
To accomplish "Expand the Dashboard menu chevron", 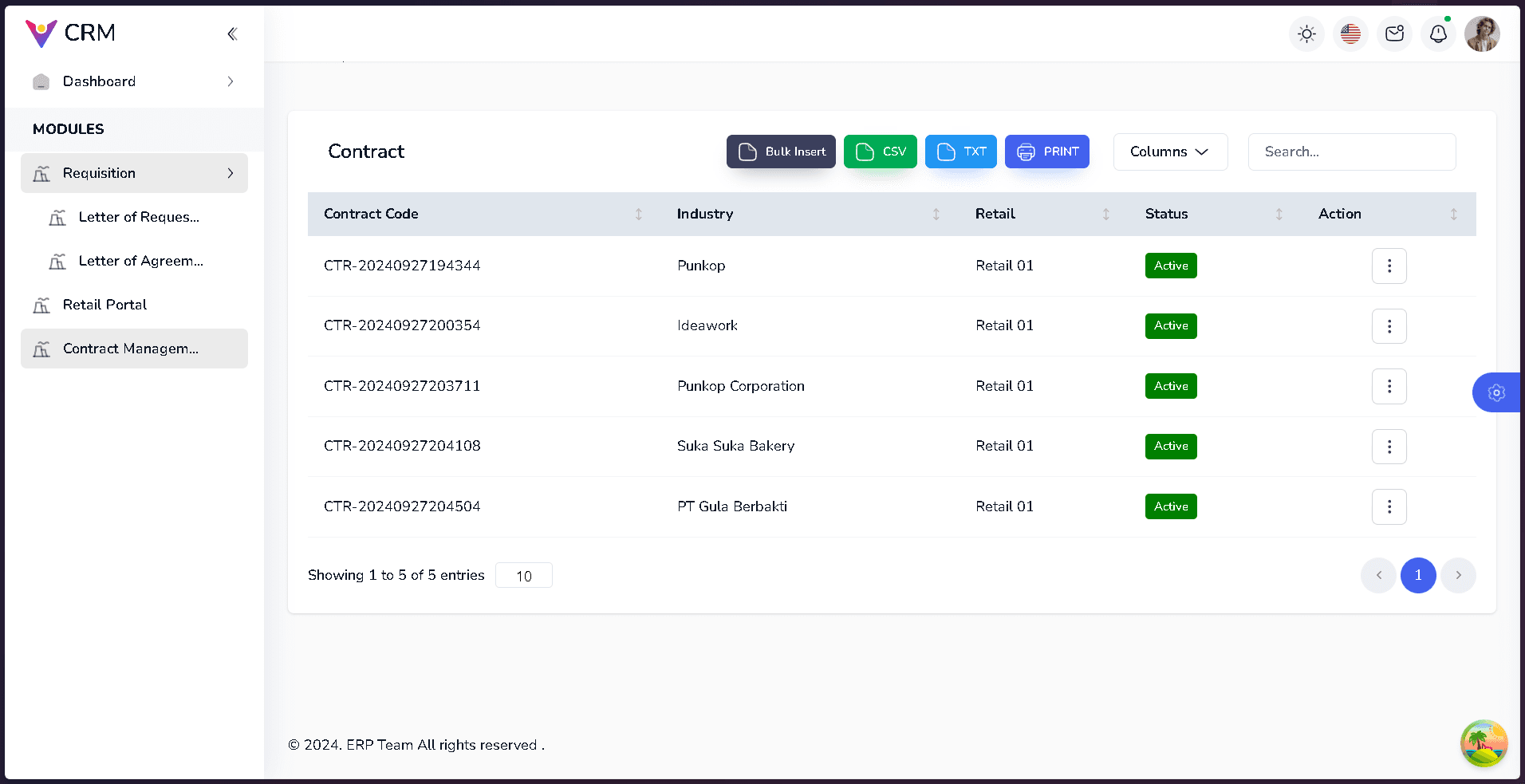I will pos(231,81).
